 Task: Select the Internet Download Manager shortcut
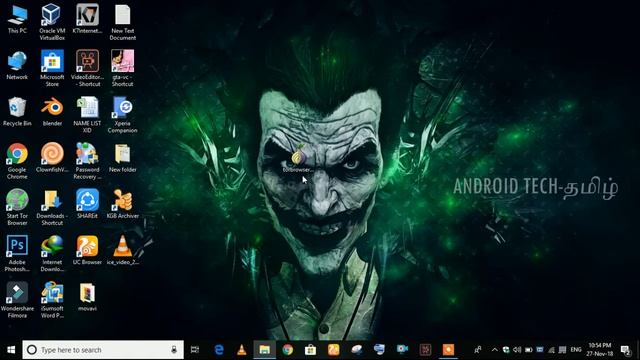click(52, 253)
